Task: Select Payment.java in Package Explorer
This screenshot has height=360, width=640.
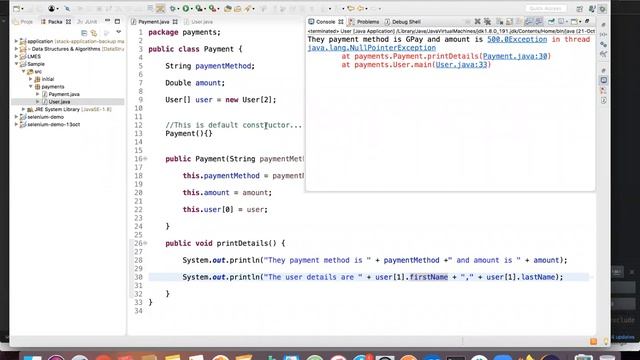Action: tap(64, 94)
